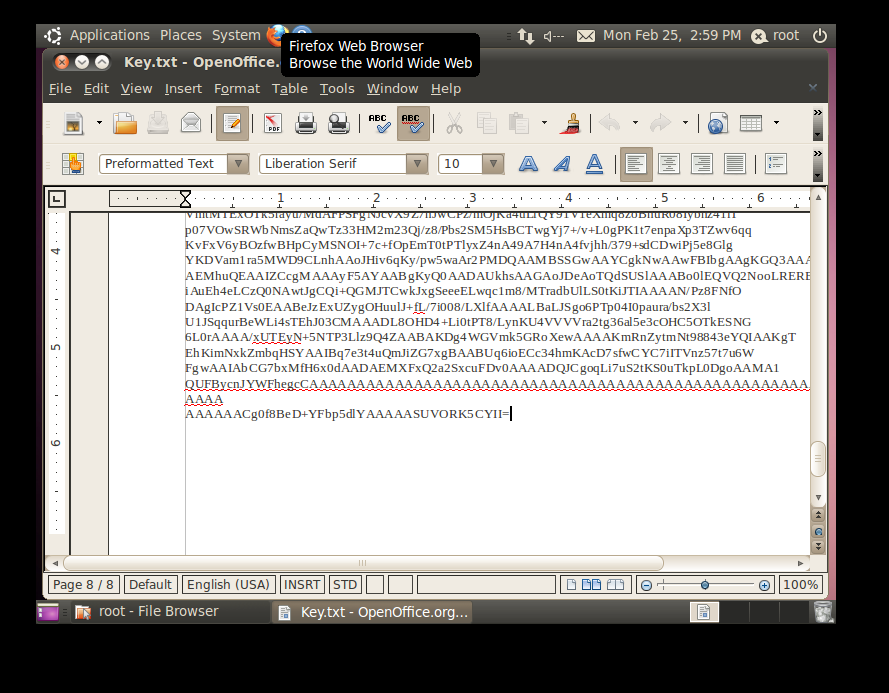This screenshot has width=889, height=693.
Task: Toggle Justified alignment
Action: (735, 164)
